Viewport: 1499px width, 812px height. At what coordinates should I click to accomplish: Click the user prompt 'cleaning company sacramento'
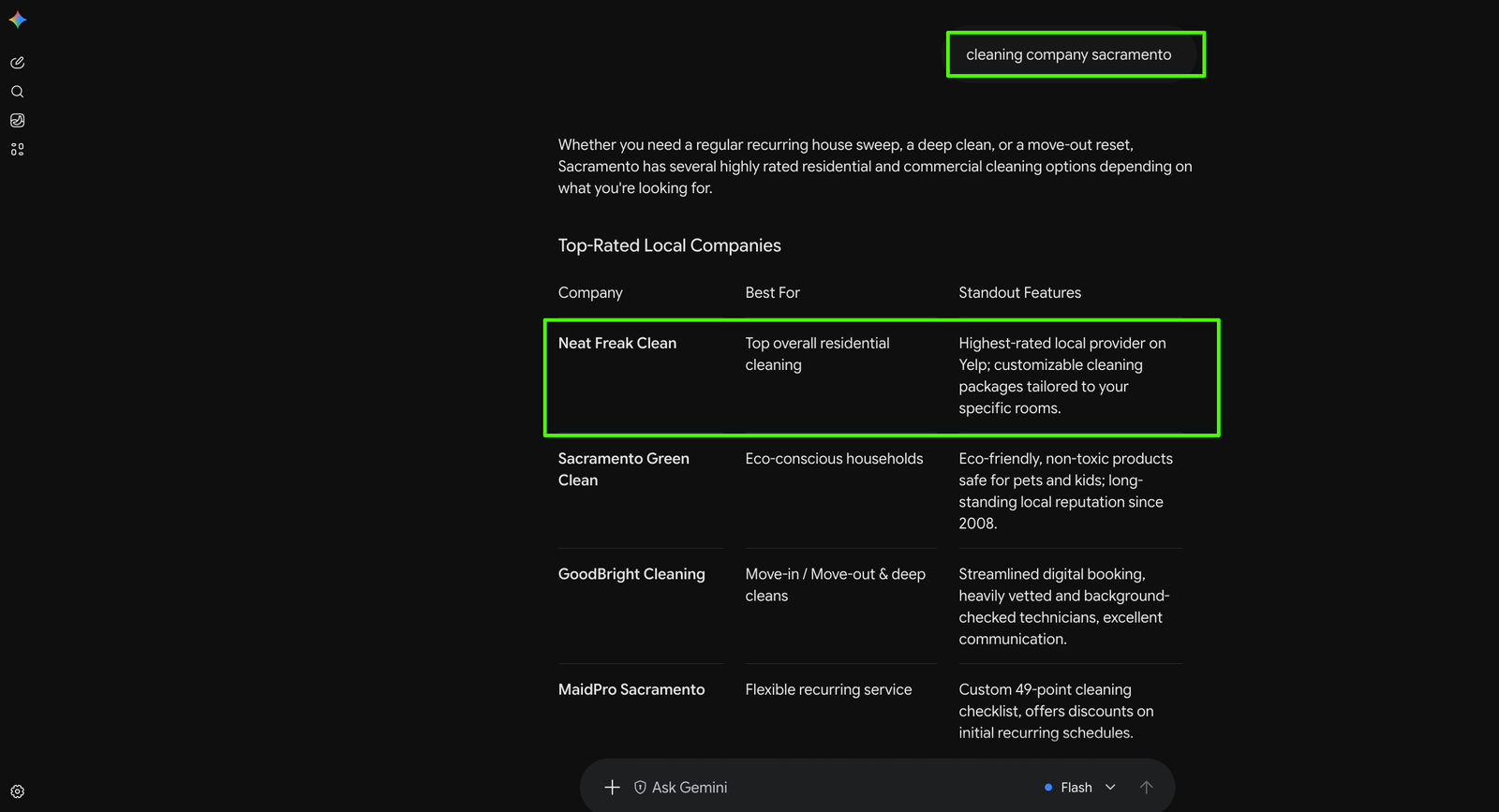(x=1069, y=54)
